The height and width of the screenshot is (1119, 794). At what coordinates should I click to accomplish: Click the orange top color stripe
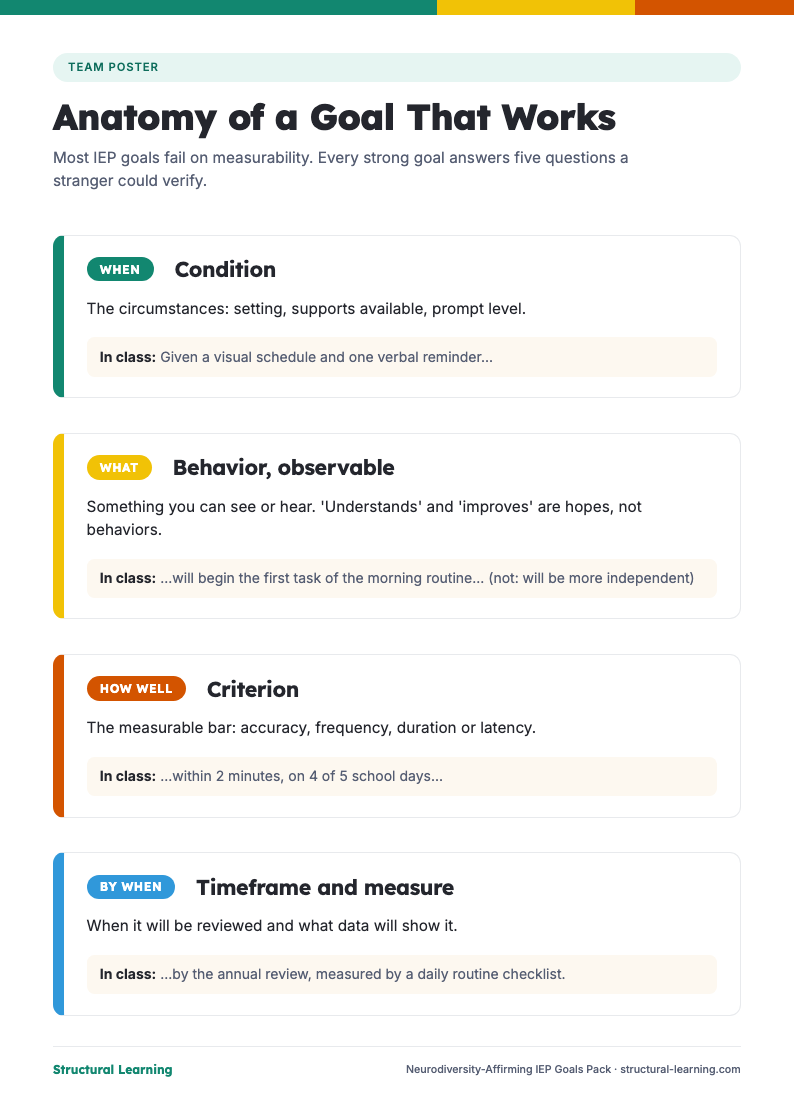coord(714,7)
